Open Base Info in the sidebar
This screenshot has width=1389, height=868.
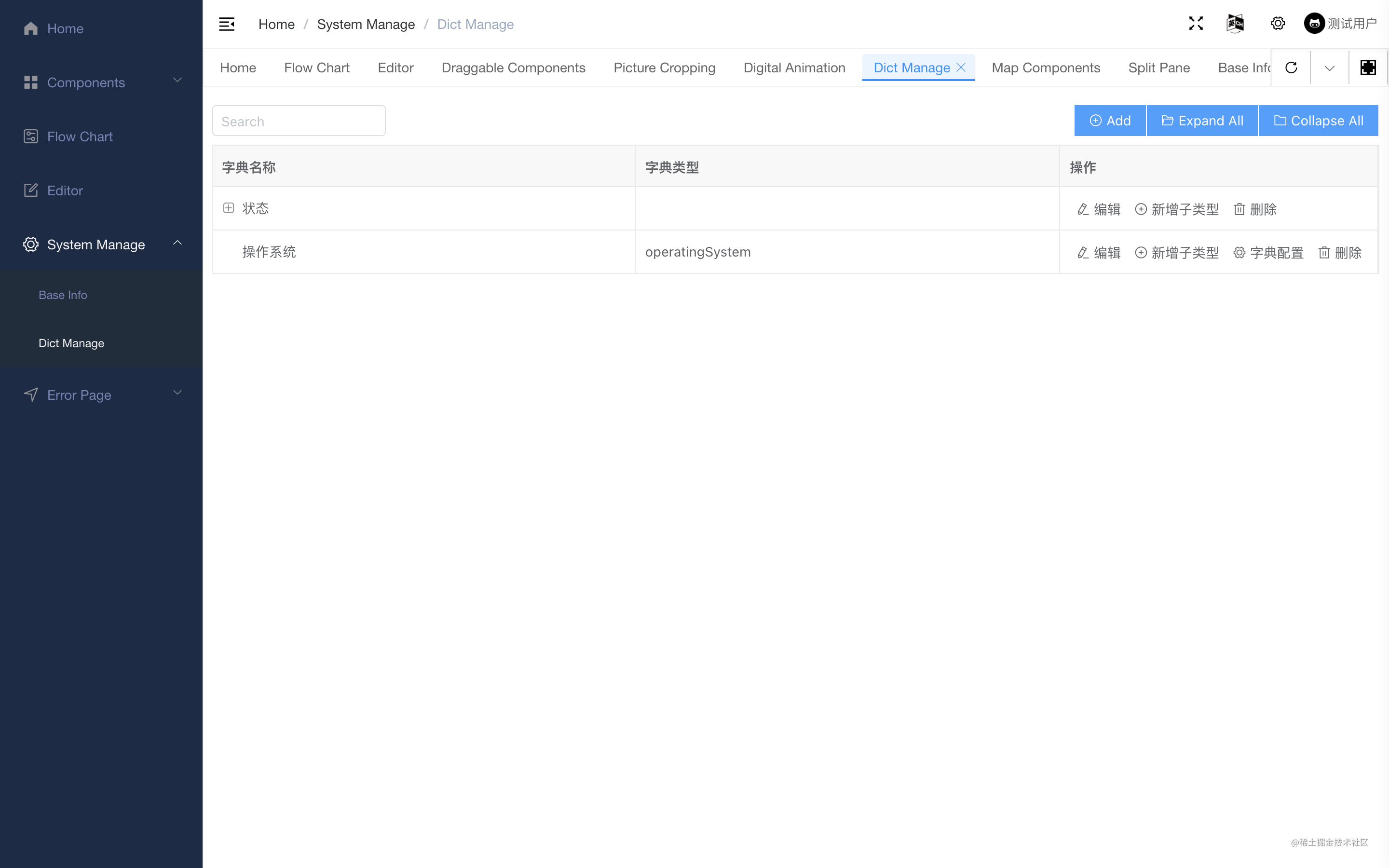(63, 295)
